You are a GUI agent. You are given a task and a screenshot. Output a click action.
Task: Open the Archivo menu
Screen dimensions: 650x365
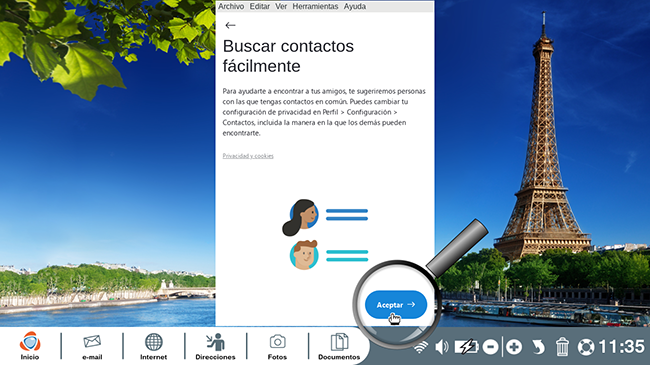coord(231,6)
